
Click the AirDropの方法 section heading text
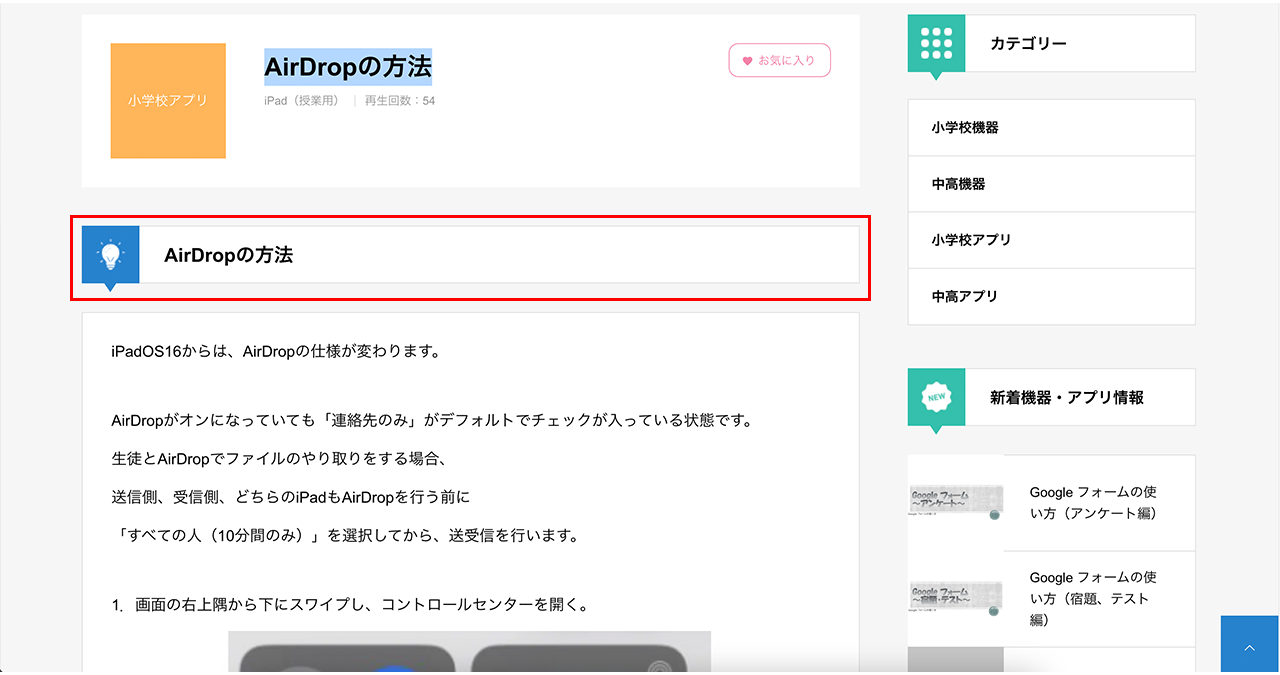tap(229, 255)
